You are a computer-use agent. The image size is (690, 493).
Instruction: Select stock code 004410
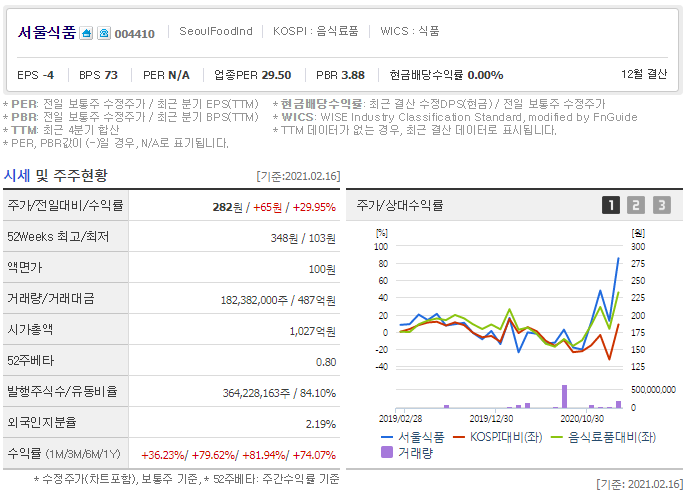coord(135,34)
